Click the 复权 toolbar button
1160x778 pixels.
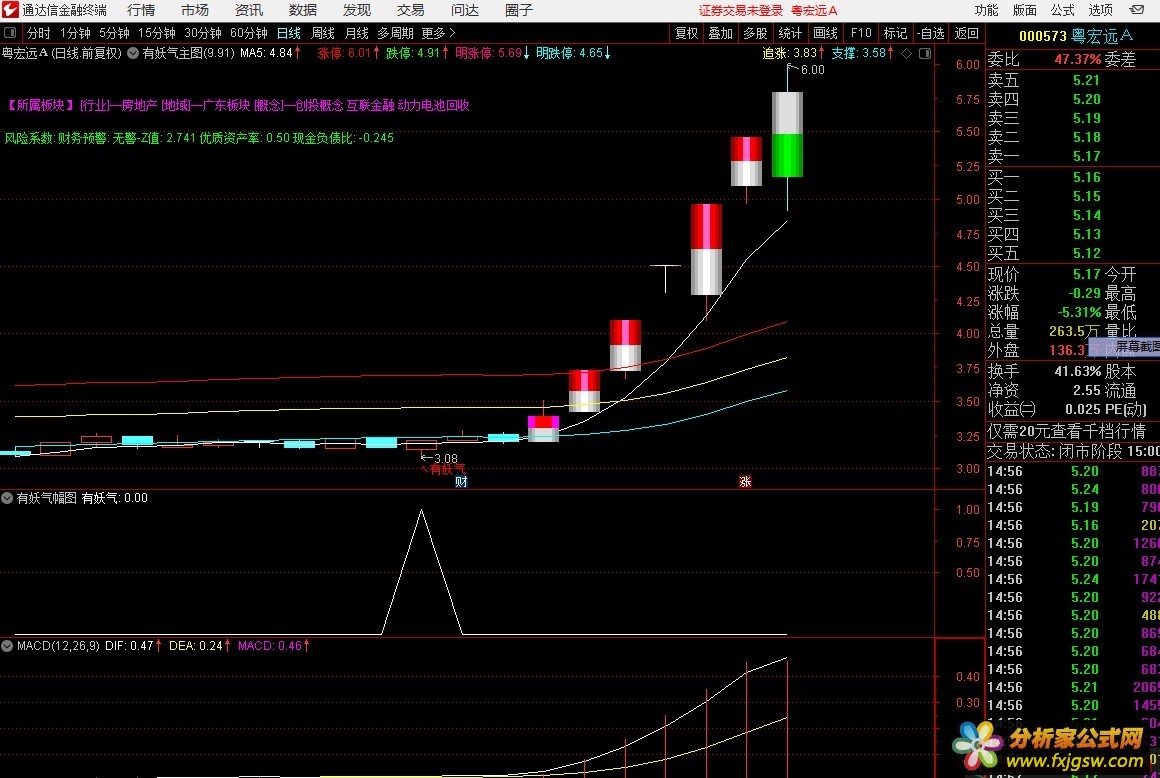[686, 33]
